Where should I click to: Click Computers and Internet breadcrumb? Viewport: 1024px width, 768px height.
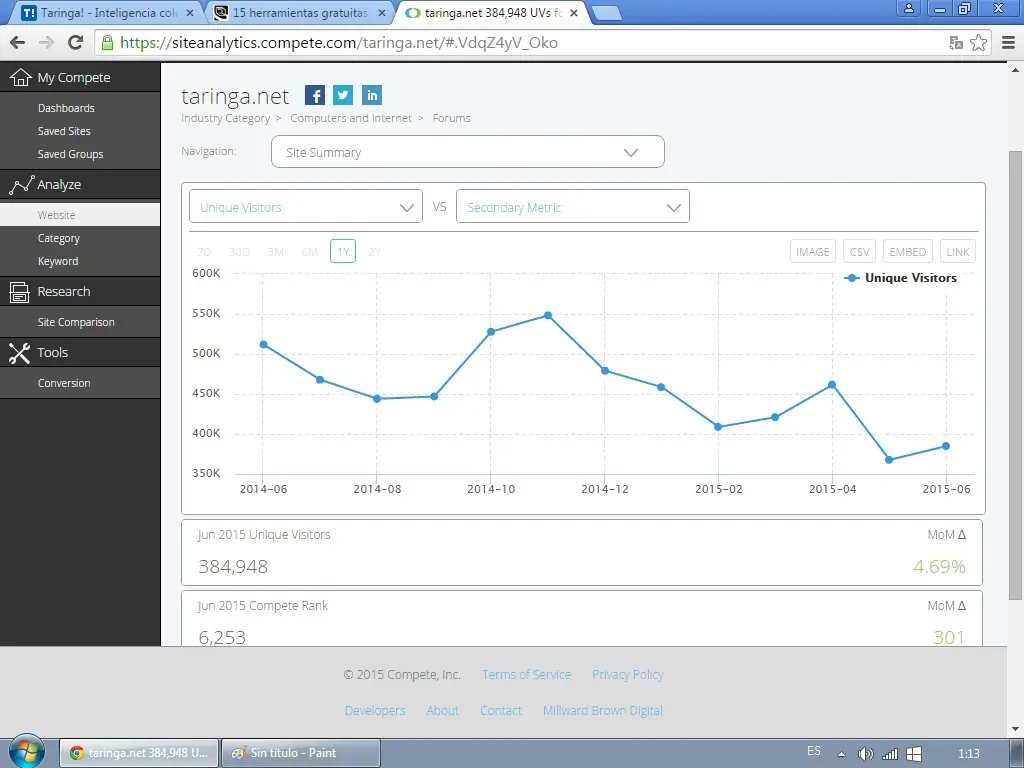pyautogui.click(x=351, y=118)
